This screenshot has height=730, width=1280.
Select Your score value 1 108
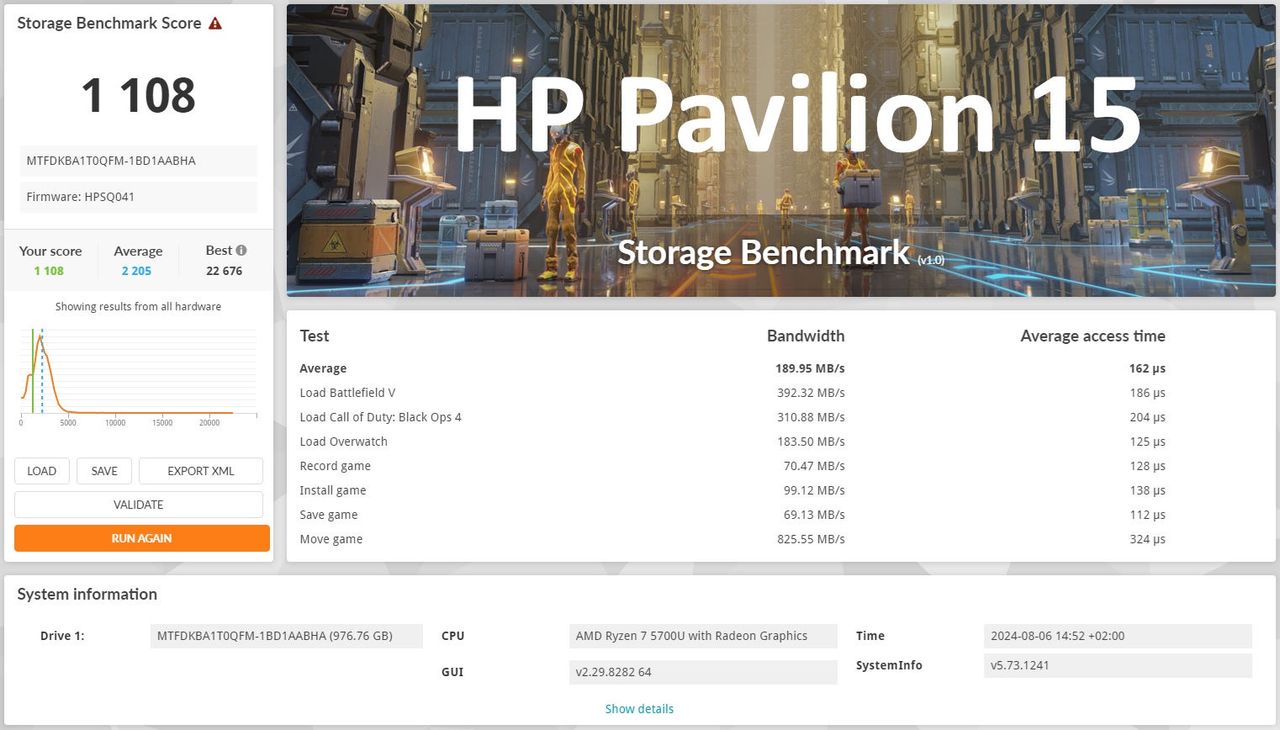point(49,271)
